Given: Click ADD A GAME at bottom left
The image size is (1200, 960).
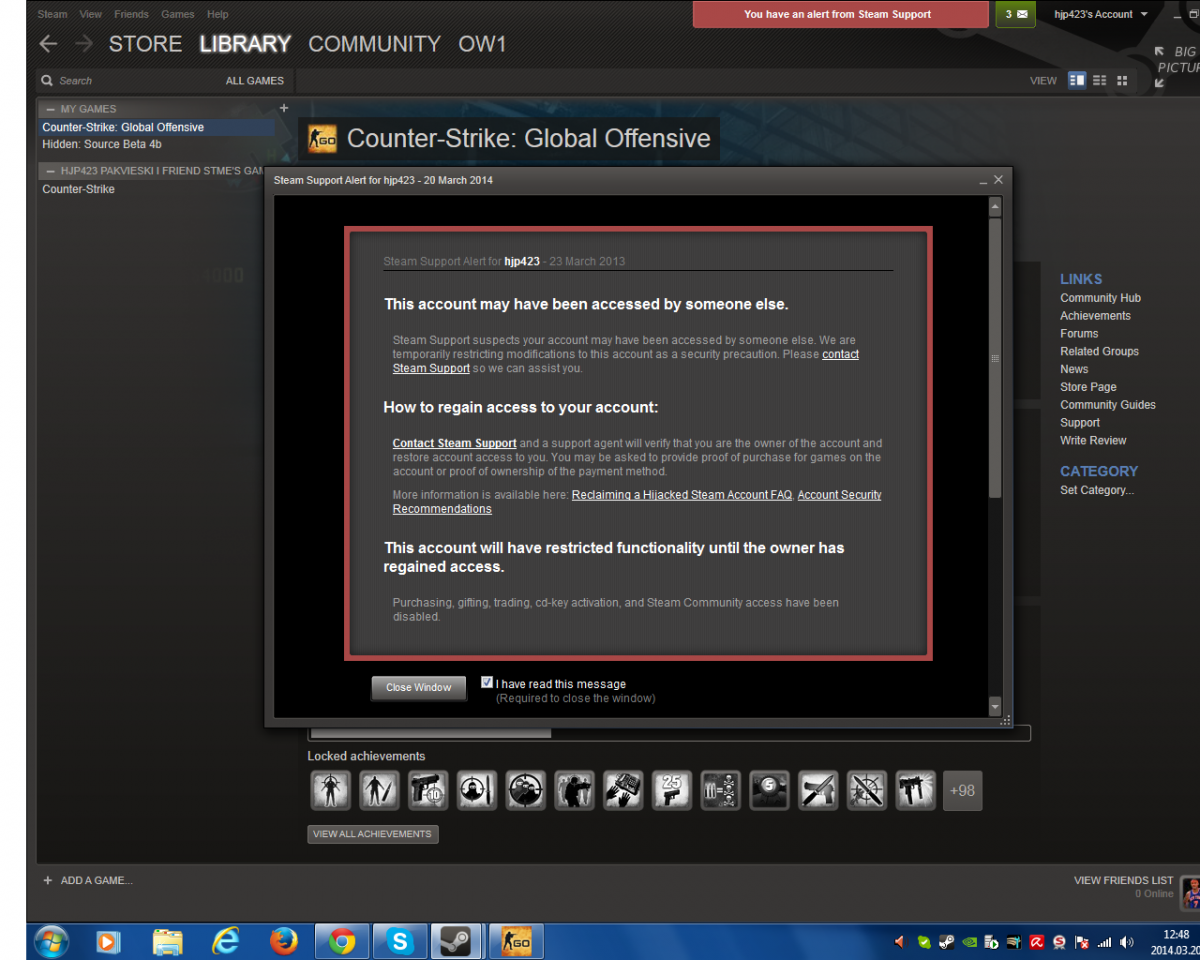Looking at the screenshot, I should pyautogui.click(x=88, y=881).
